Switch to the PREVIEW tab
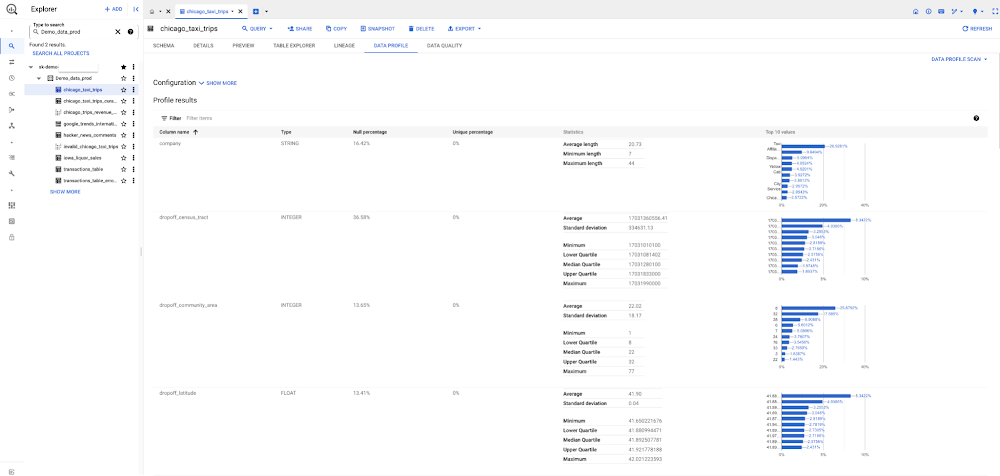 tap(244, 46)
